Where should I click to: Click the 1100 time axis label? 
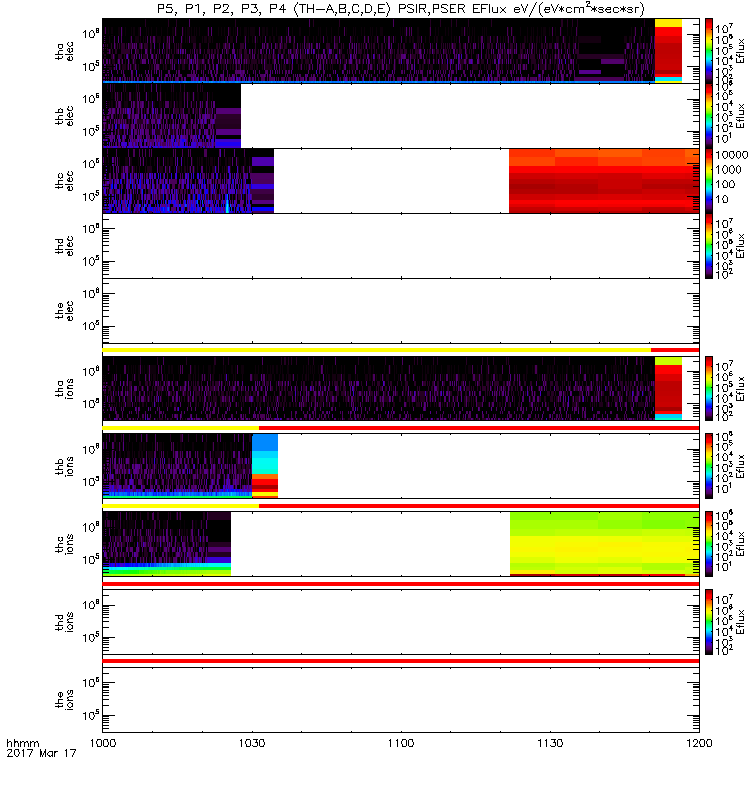coord(401,743)
